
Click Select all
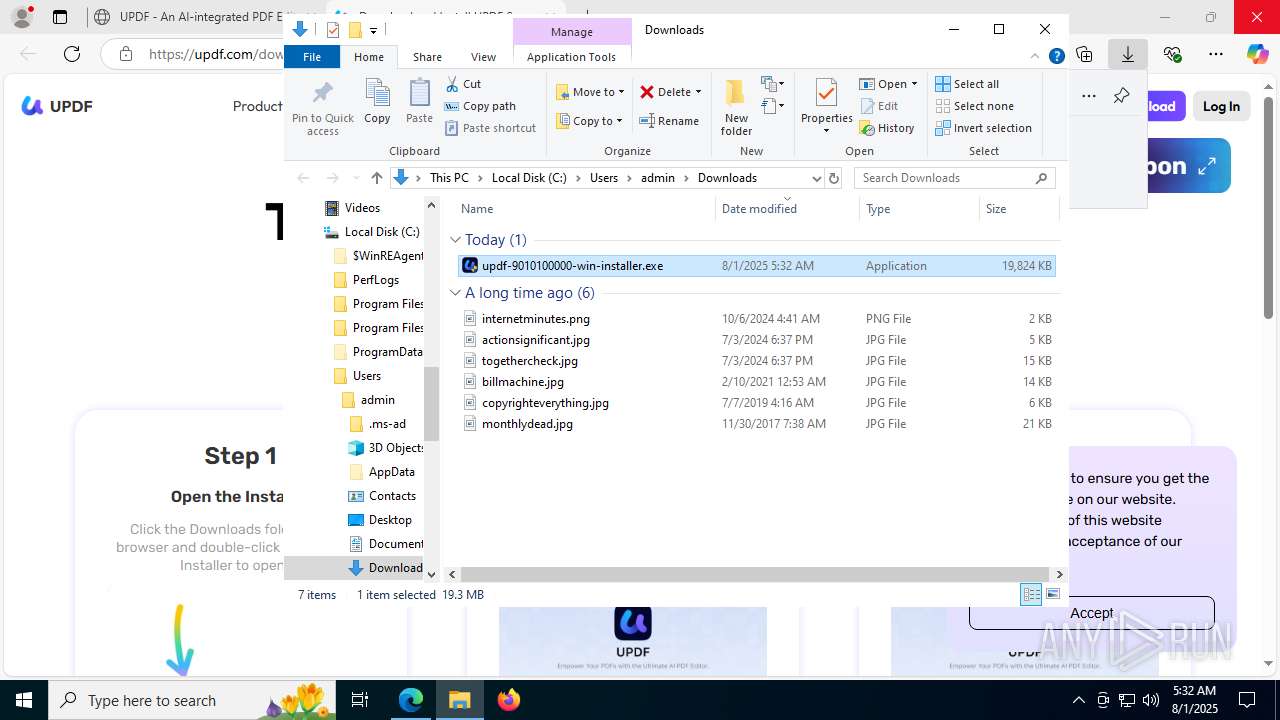click(967, 84)
